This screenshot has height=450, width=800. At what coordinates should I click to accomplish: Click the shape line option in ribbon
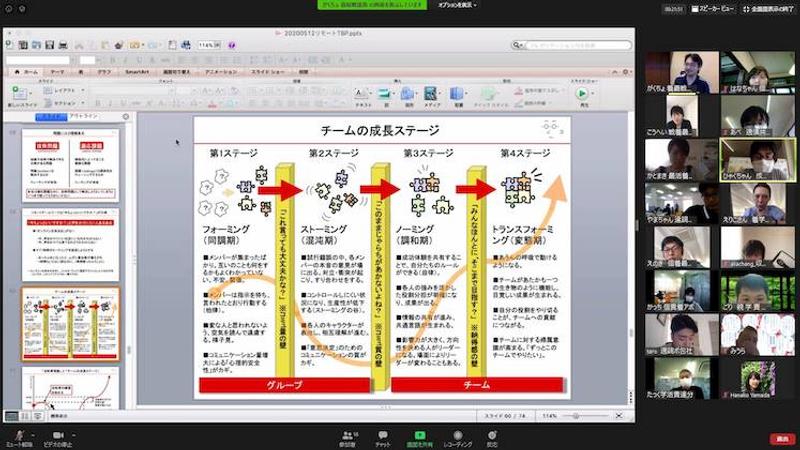point(532,103)
